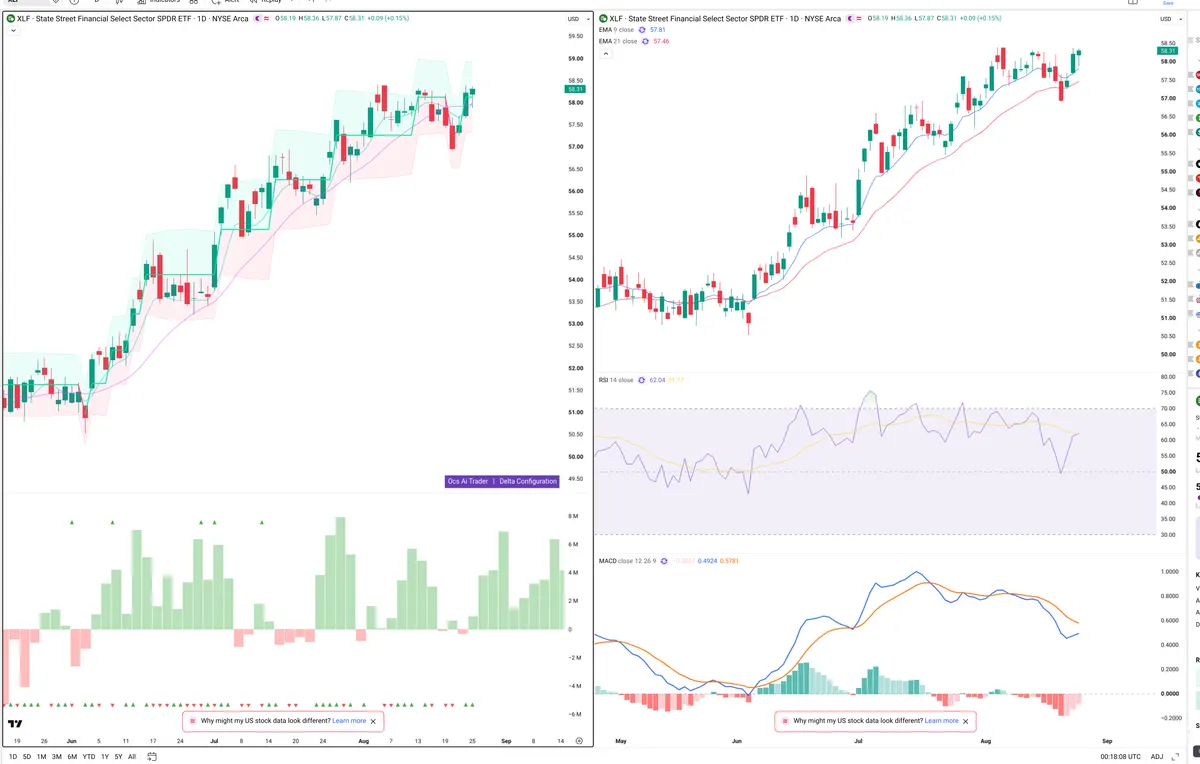Click flag icon in left chart data notice
Screen dimensions: 1200x764
pyautogui.click(x=191, y=720)
